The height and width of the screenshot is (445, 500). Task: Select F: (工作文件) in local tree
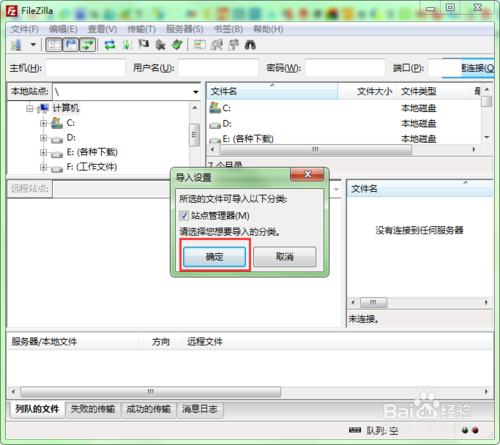92,167
